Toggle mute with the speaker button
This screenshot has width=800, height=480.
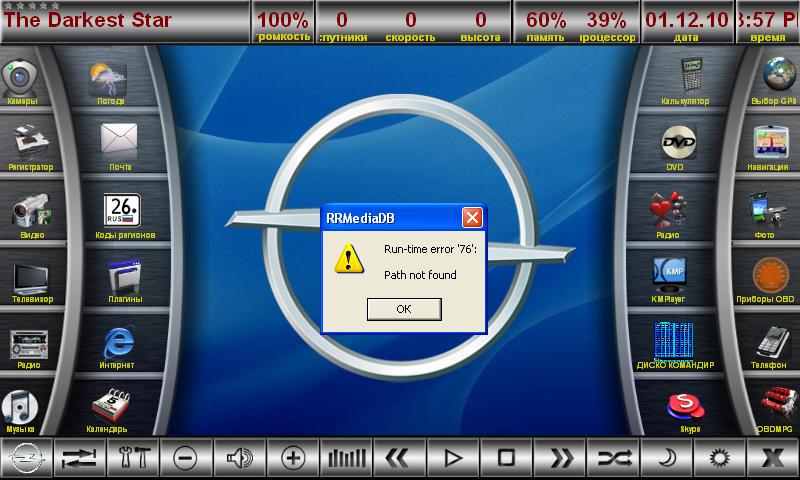[x=239, y=458]
